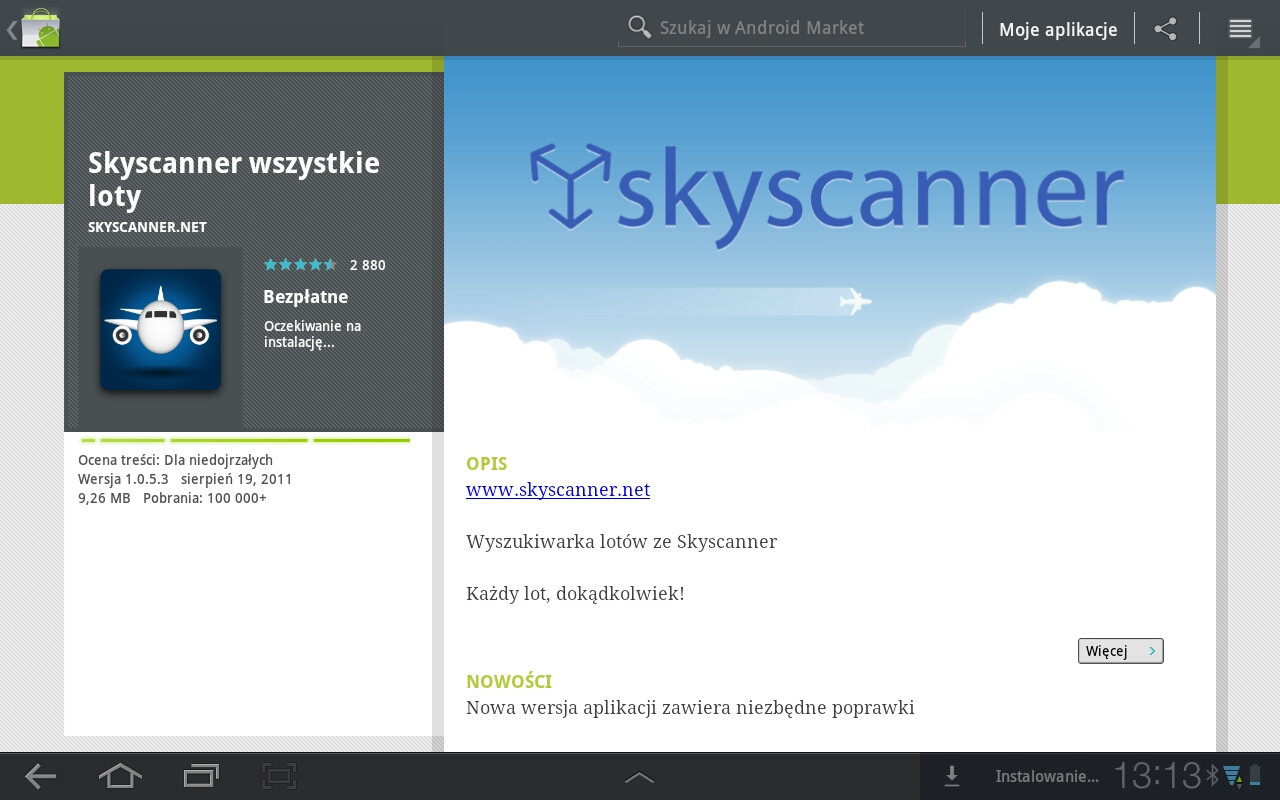The height and width of the screenshot is (800, 1280).
Task: Select the Wyszukiwarka lotów ze Skyscanner text
Action: click(x=621, y=542)
